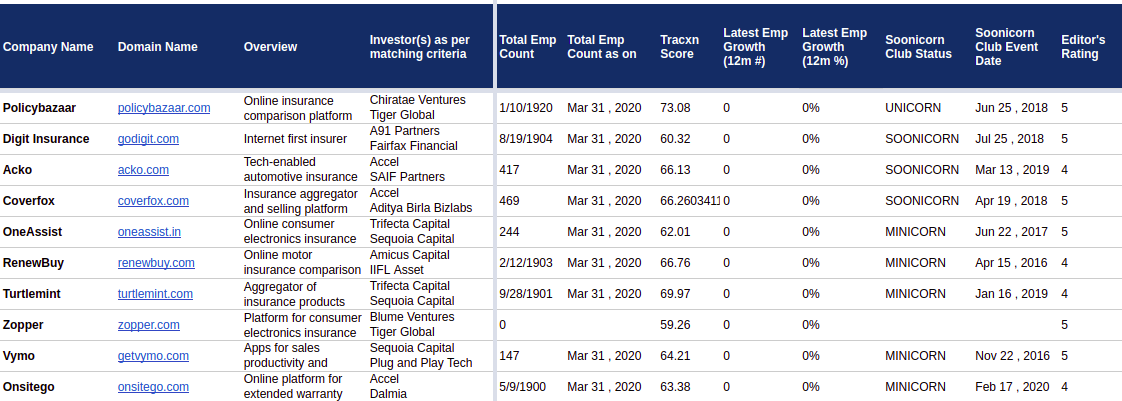Click the acko.com link
This screenshot has height=401, width=1122.
coord(143,170)
